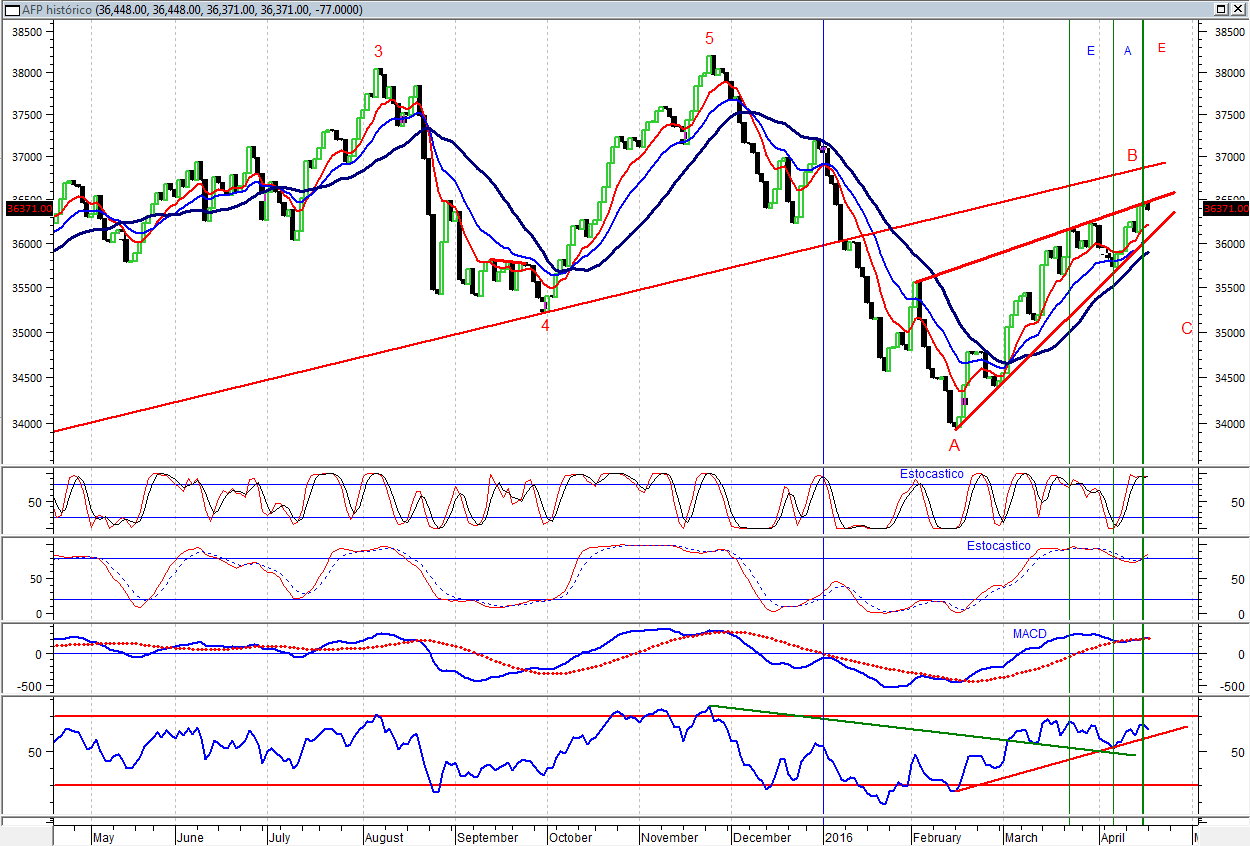Image resolution: width=1250 pixels, height=846 pixels.
Task: Select the brown E label beside the green line
Action: coord(1161,47)
